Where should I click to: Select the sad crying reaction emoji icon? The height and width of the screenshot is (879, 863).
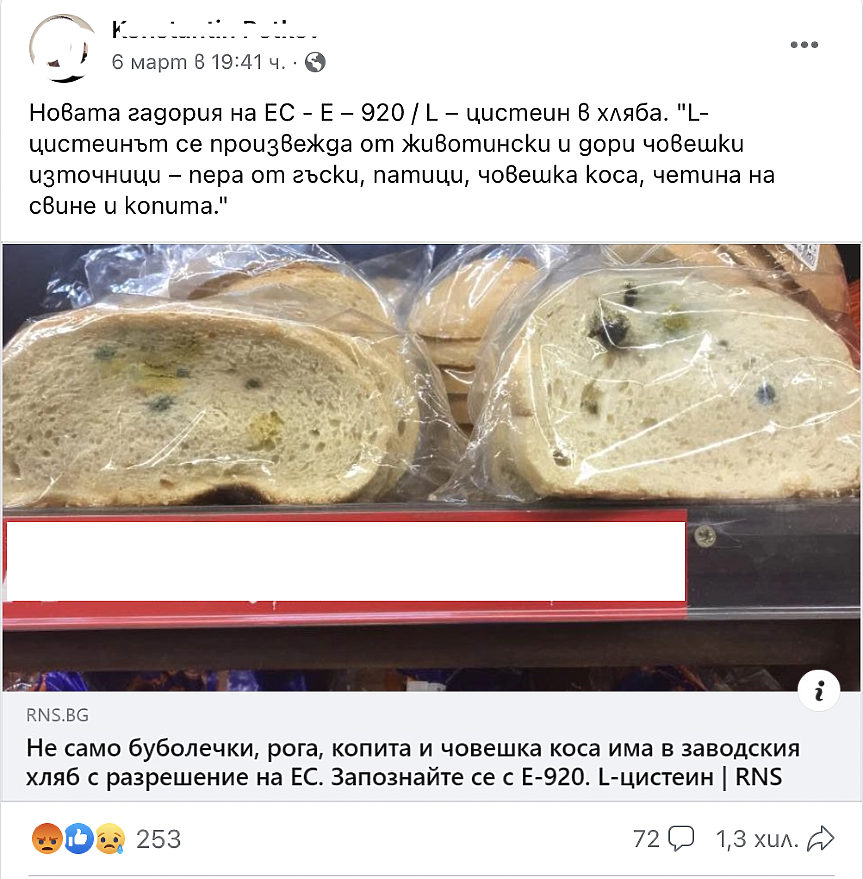[110, 839]
